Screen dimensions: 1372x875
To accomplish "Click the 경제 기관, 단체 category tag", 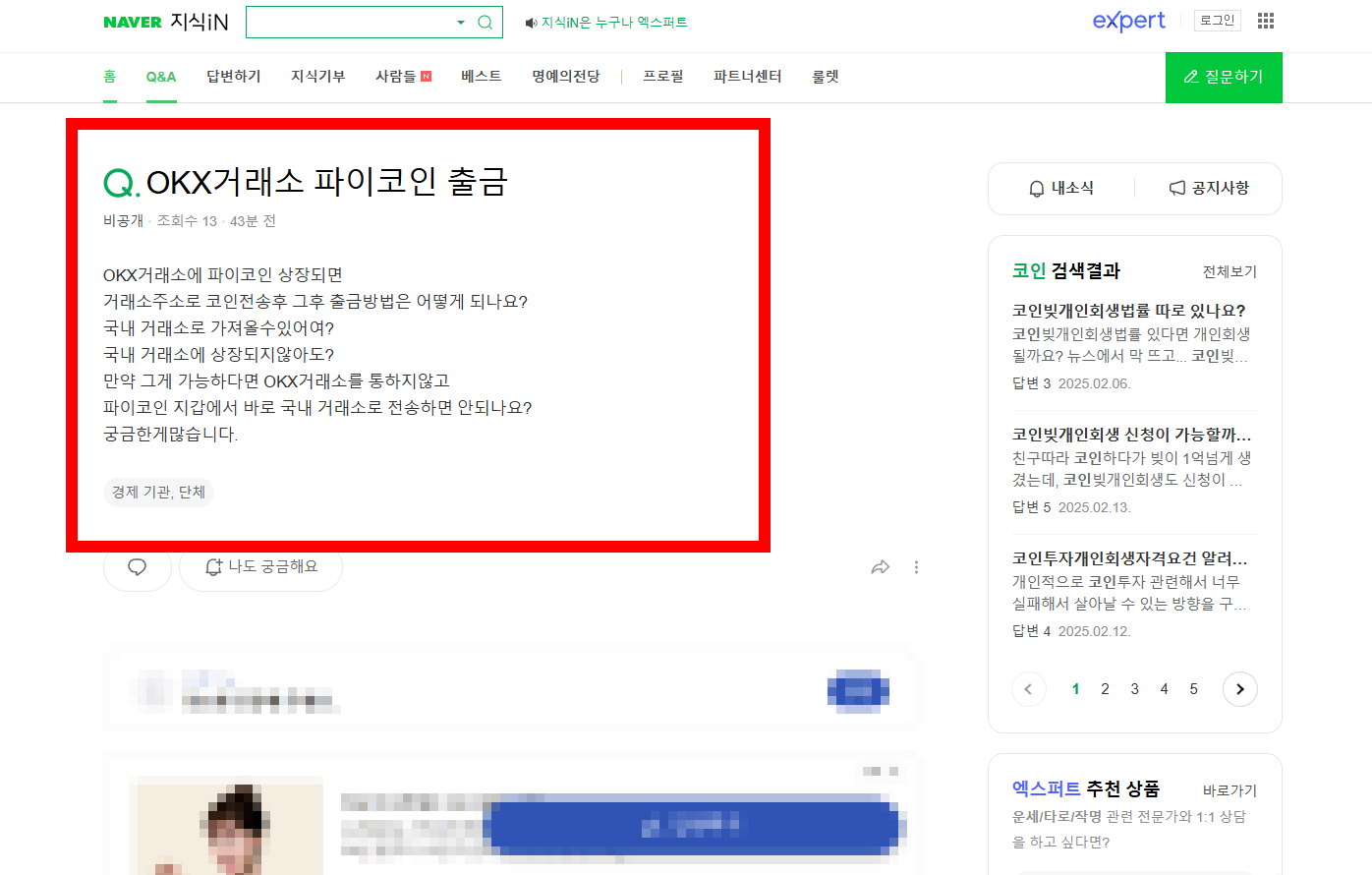I will (158, 492).
